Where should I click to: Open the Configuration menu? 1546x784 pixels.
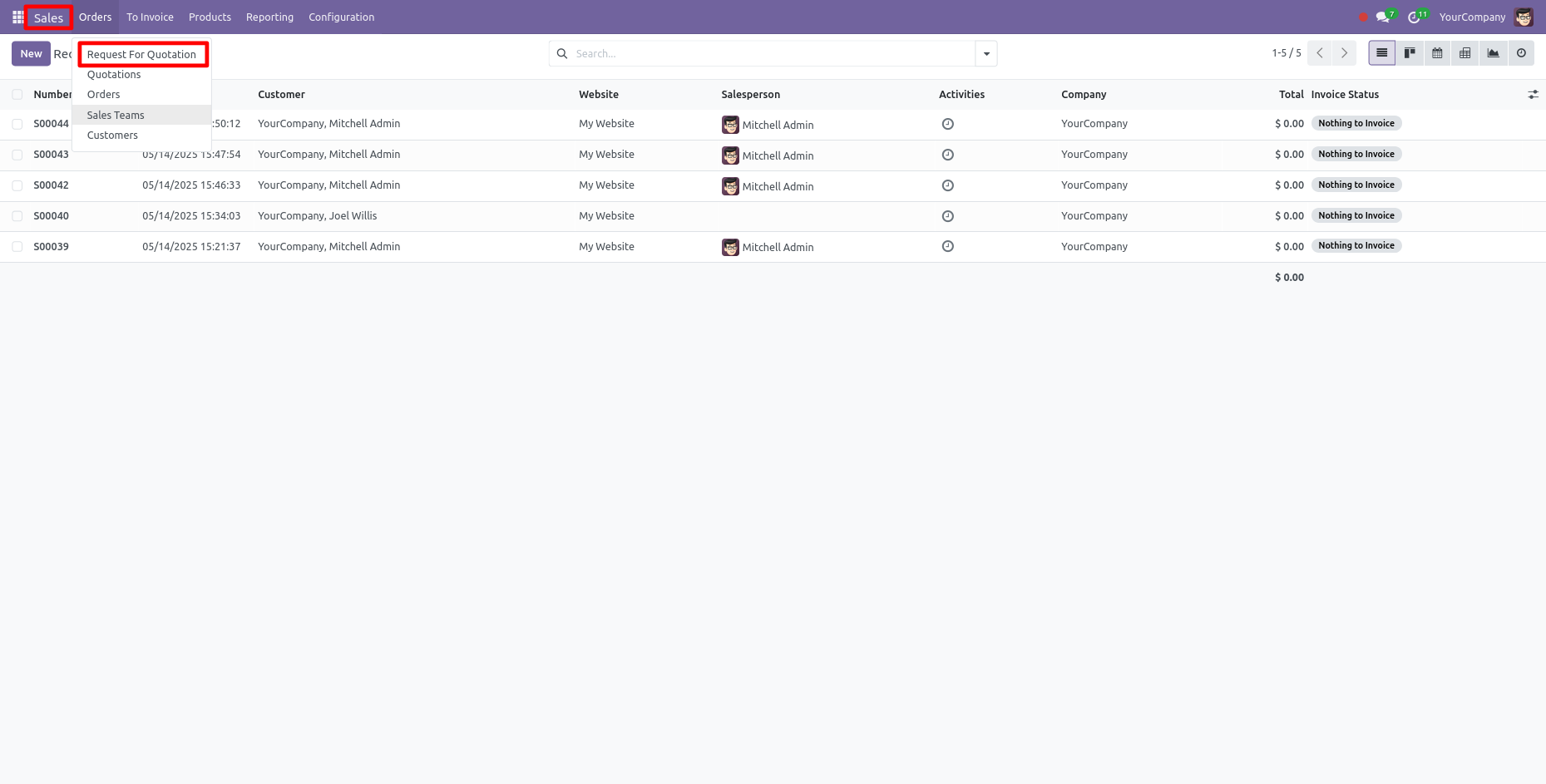pos(341,17)
